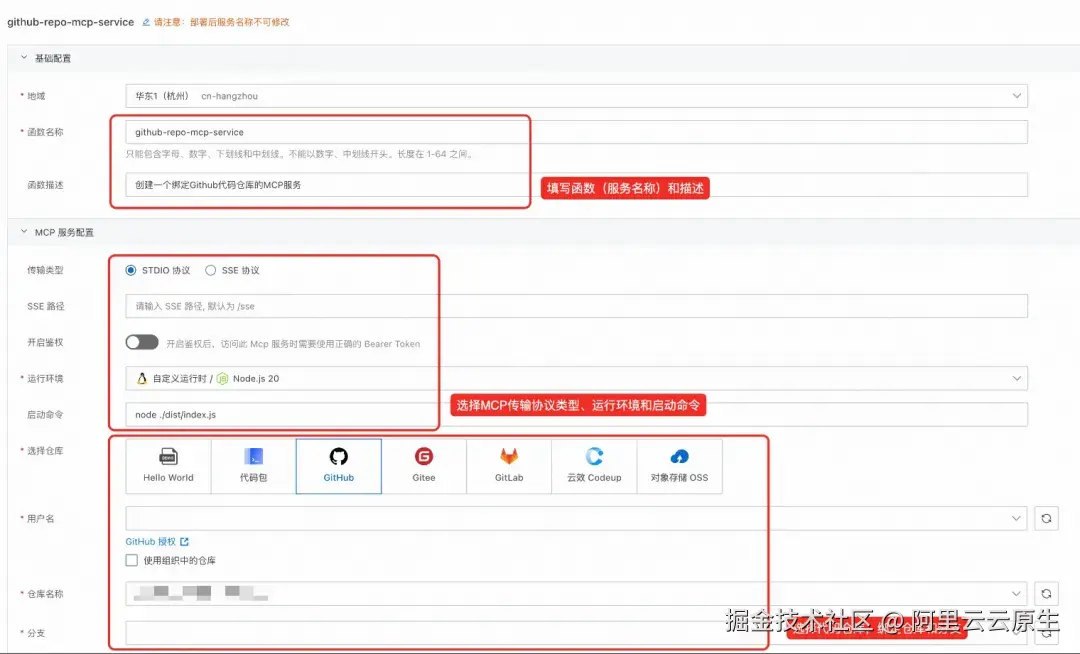Open the 运行环境 runtime dropdown
Image resolution: width=1080 pixels, height=654 pixels.
(577, 379)
